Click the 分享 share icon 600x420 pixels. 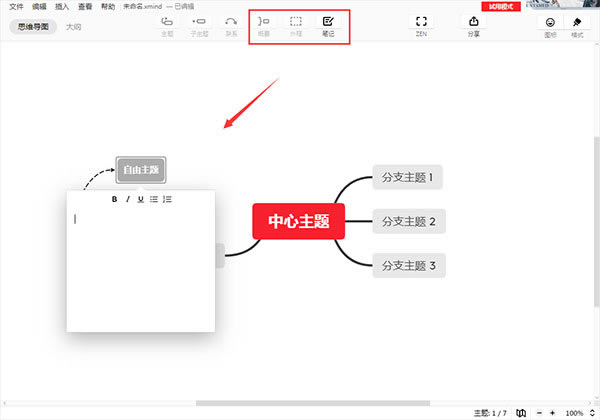(473, 22)
